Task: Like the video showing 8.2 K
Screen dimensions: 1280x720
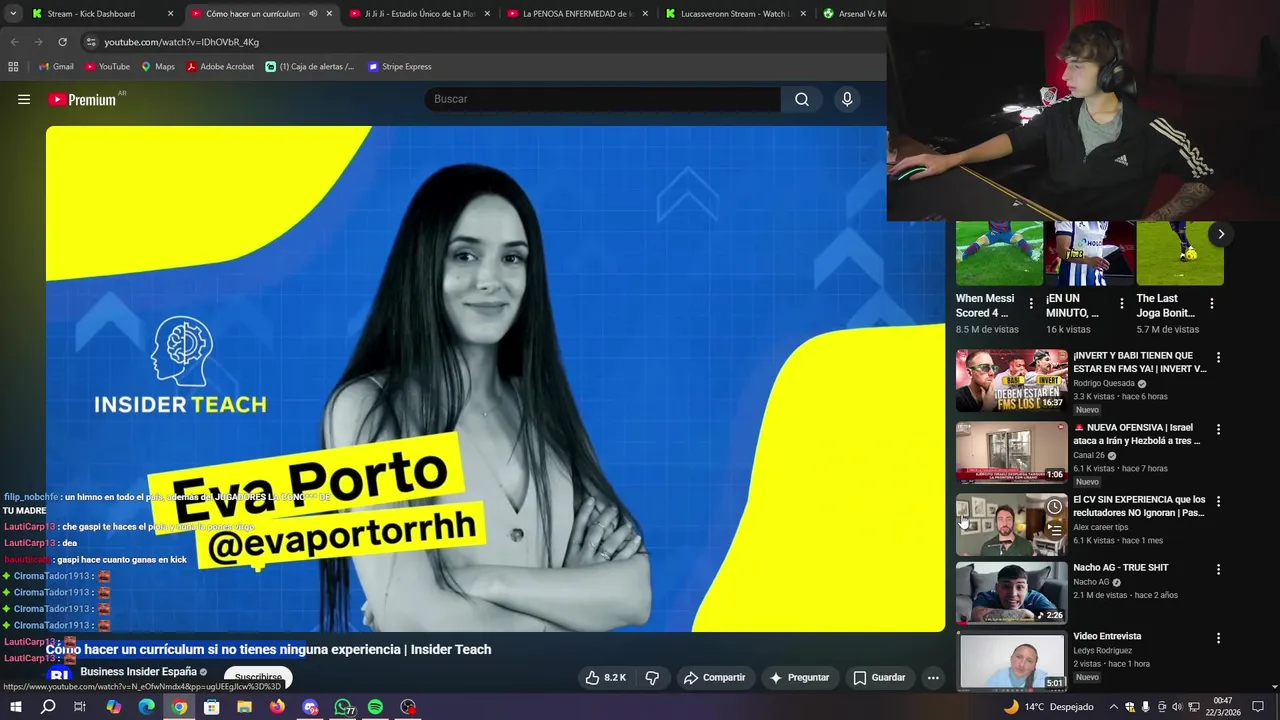Action: pyautogui.click(x=606, y=677)
